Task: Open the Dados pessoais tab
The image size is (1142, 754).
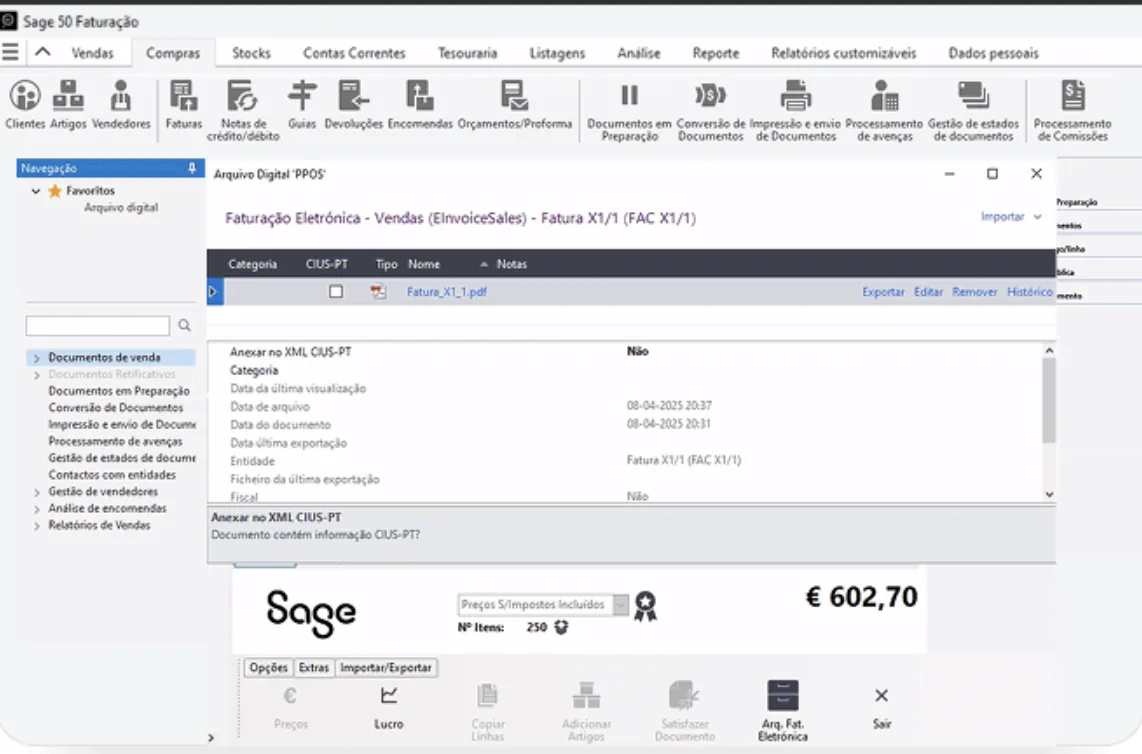Action: pyautogui.click(x=993, y=52)
